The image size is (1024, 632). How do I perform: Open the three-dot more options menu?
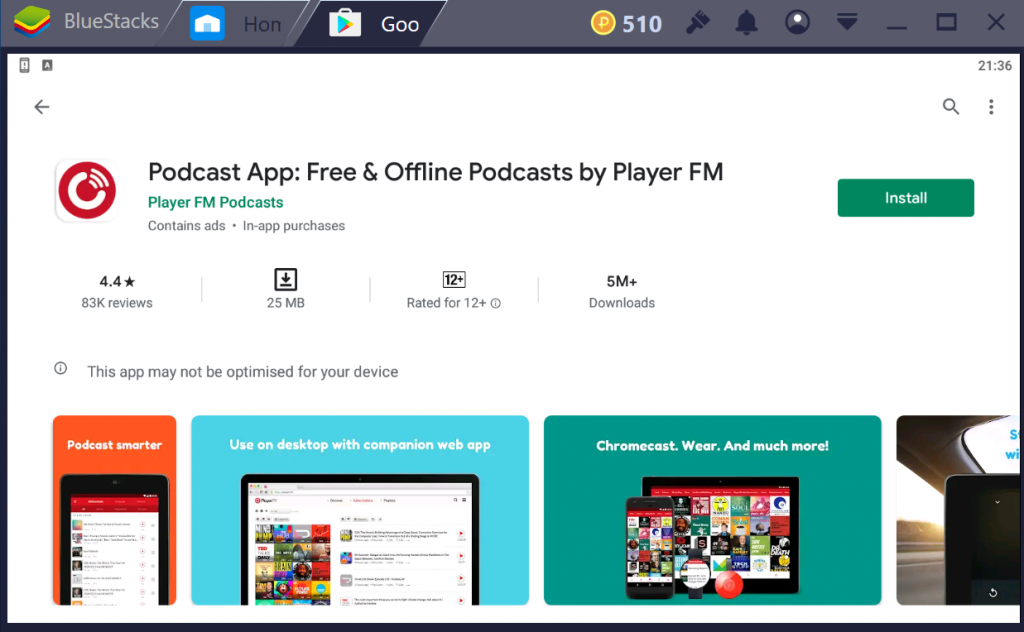[x=991, y=107]
